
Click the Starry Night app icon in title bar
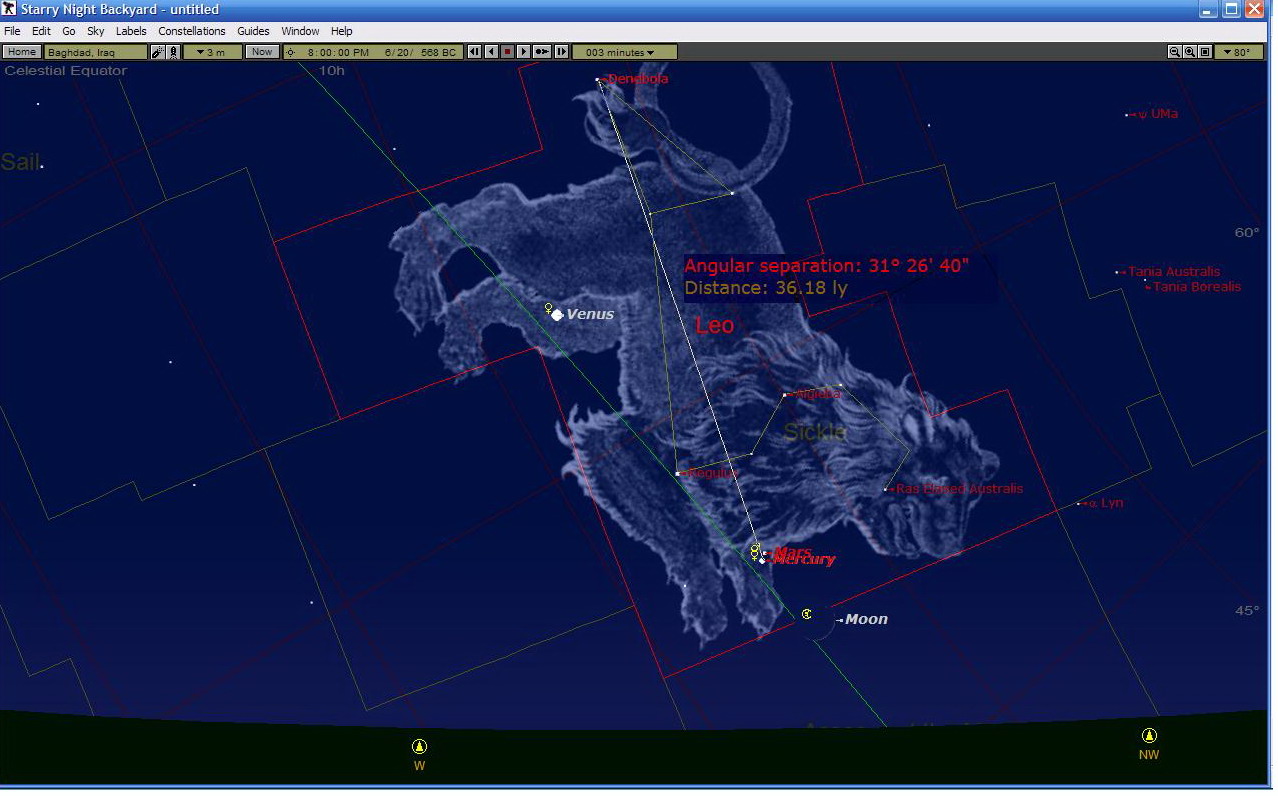click(x=10, y=9)
